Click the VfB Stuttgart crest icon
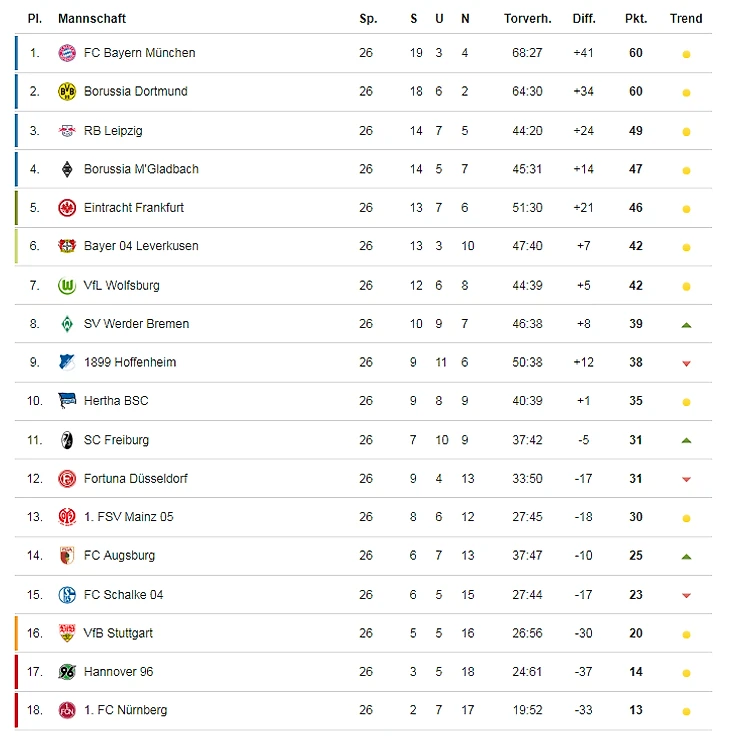The image size is (730, 737). 67,633
